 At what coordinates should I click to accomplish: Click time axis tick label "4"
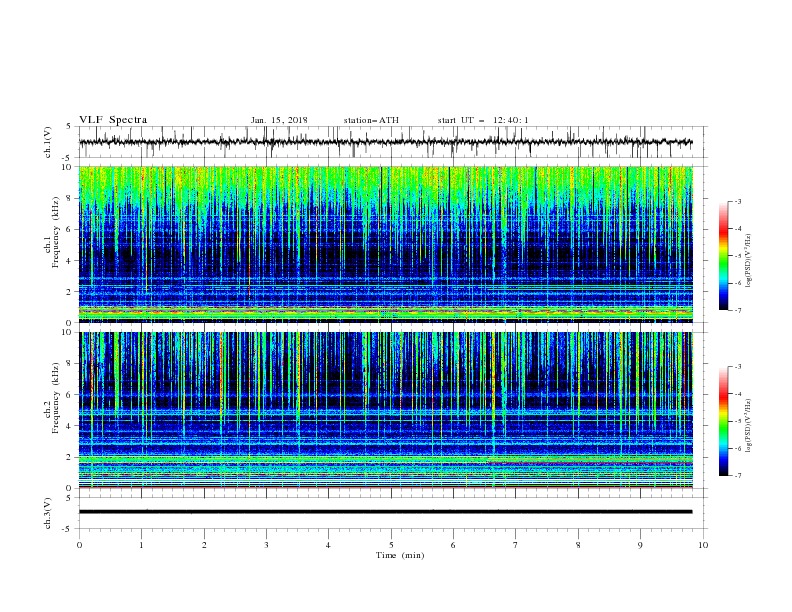328,545
